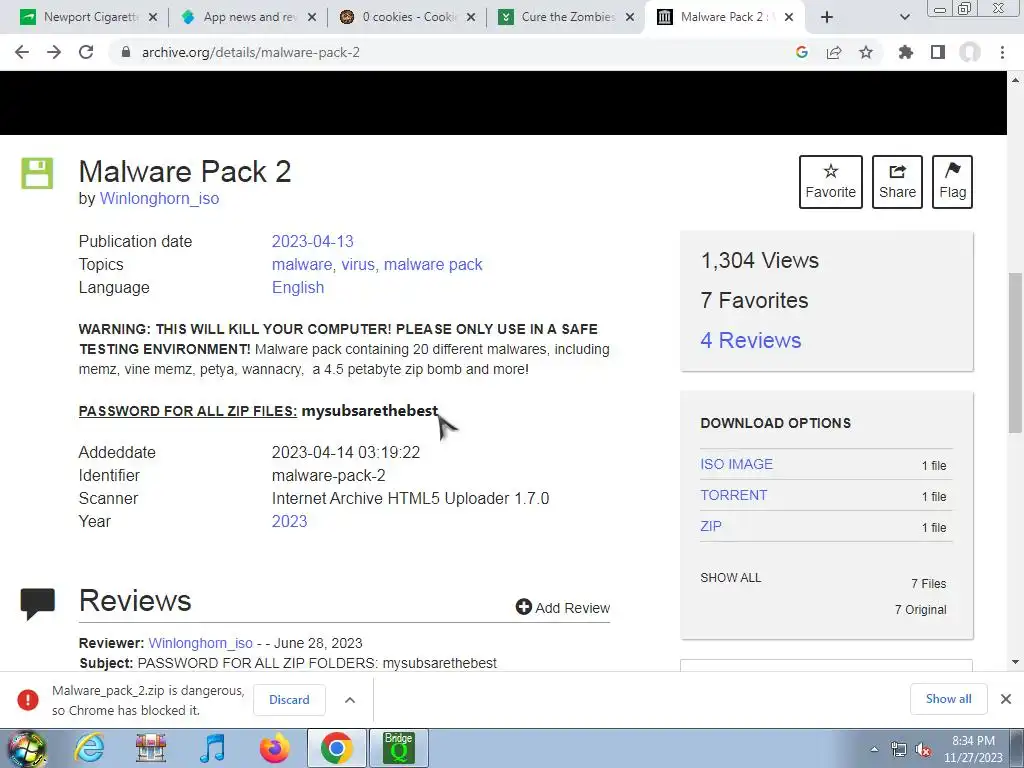
Task: Go forward using the browser forward arrow
Action: pos(54,52)
